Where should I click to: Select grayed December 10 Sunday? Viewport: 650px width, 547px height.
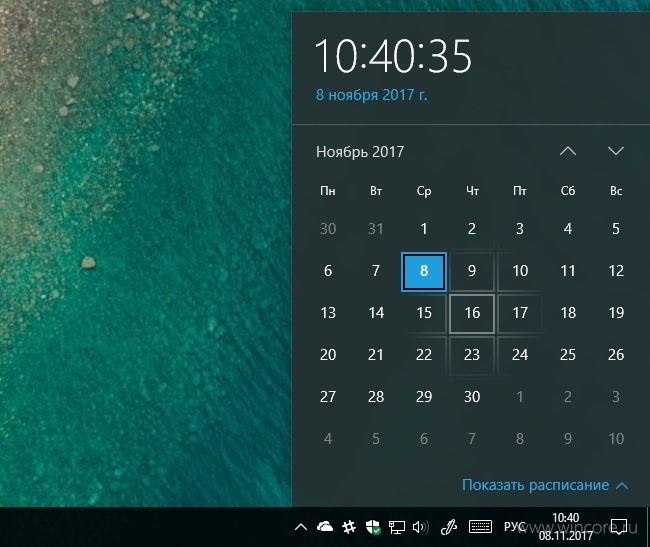click(x=616, y=439)
